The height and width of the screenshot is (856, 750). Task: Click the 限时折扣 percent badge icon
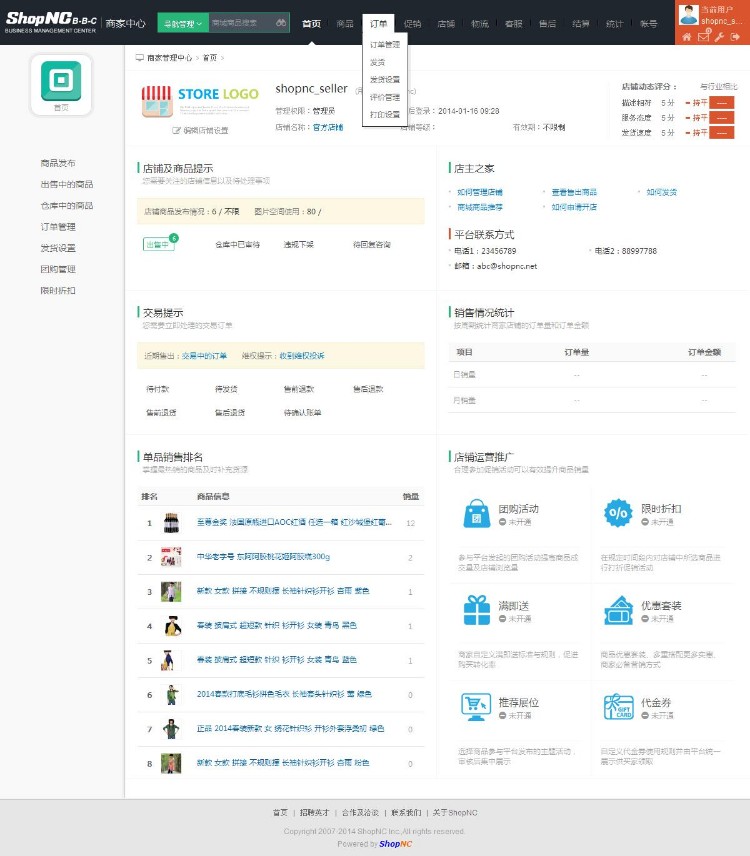click(x=617, y=514)
